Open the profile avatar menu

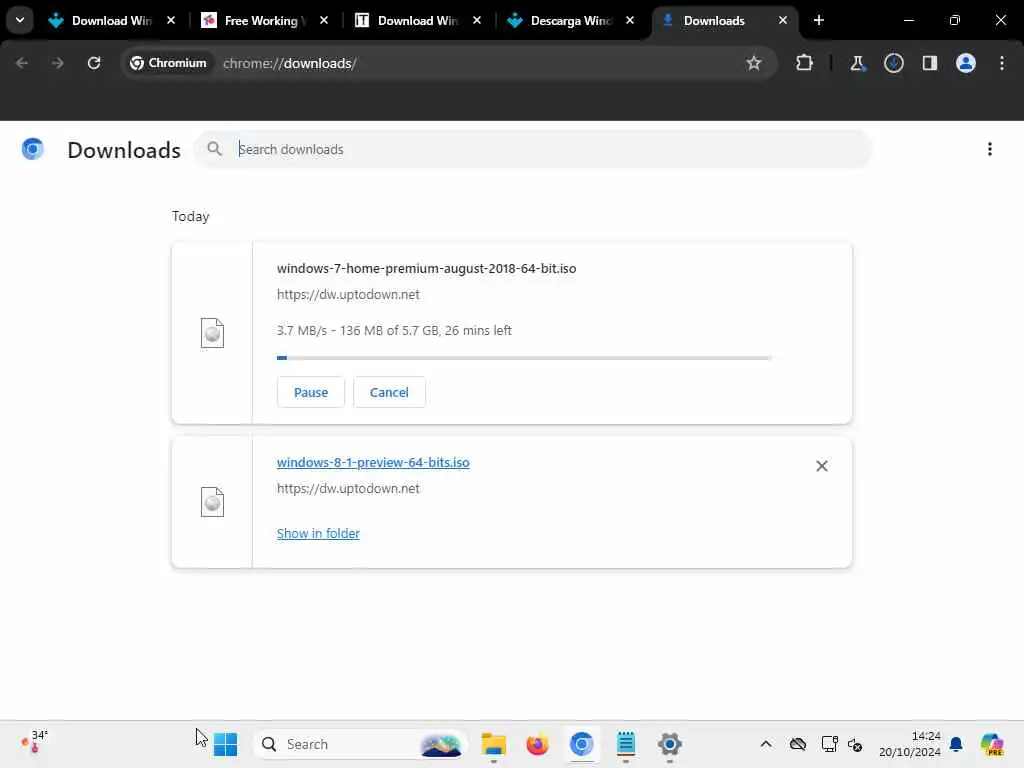[x=966, y=63]
